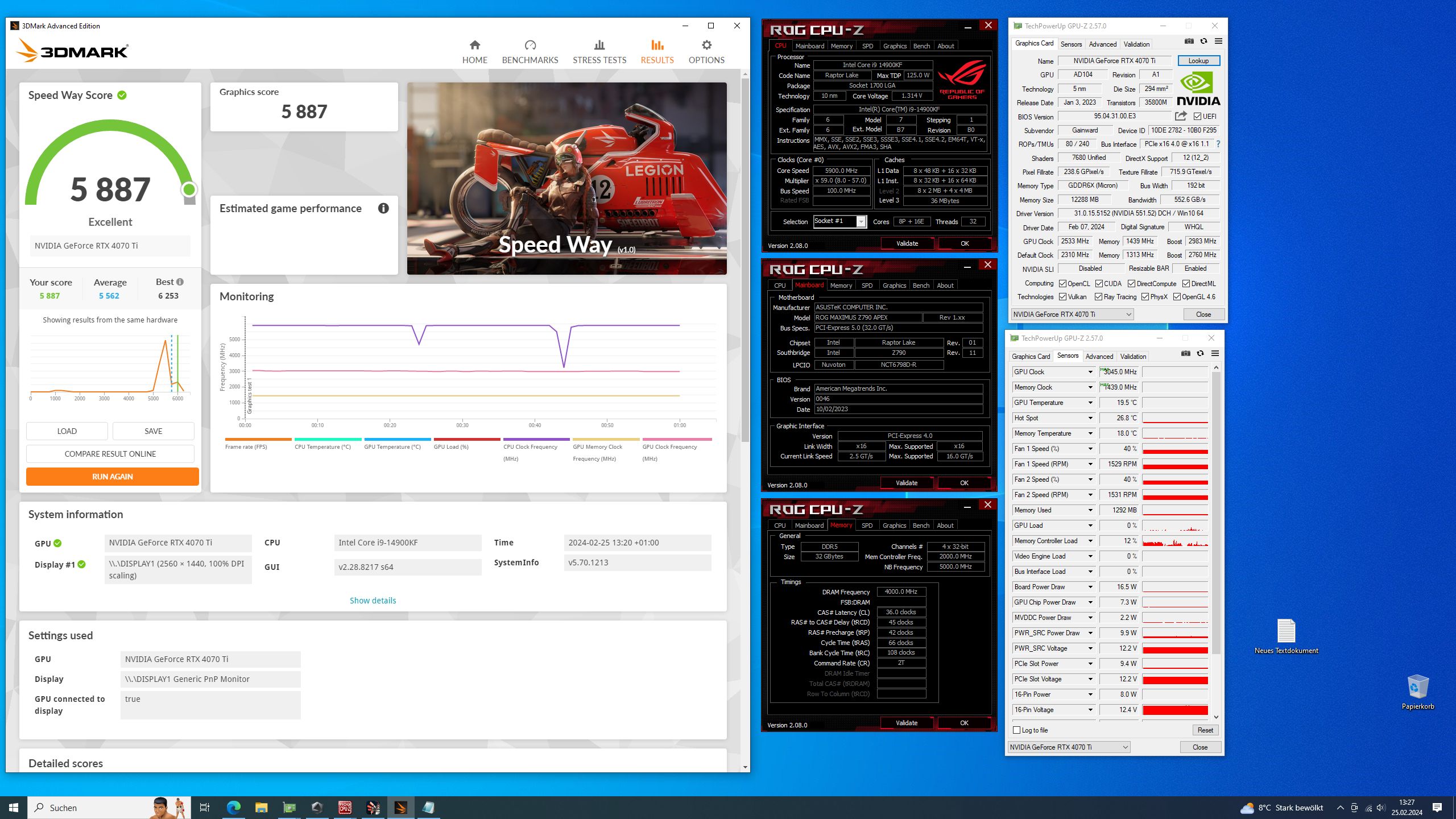The image size is (1456, 819).
Task: Expand Board Power Draw sensor dropdown
Action: (x=1090, y=587)
